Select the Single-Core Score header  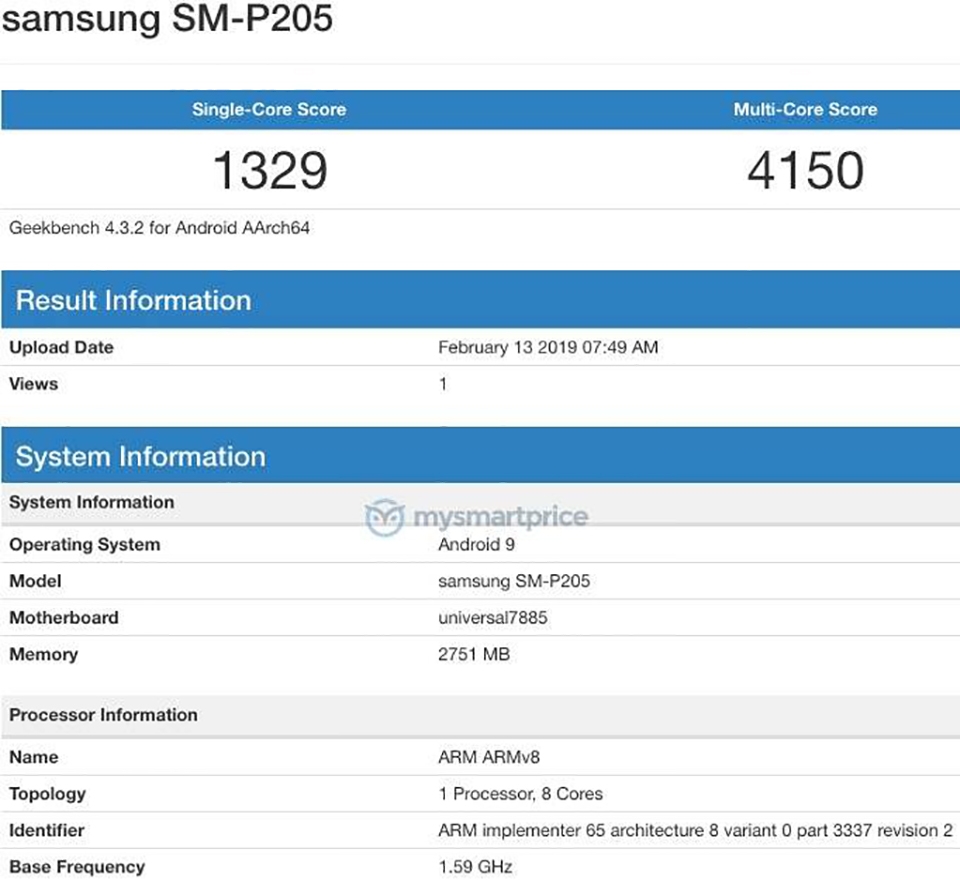pyautogui.click(x=269, y=110)
